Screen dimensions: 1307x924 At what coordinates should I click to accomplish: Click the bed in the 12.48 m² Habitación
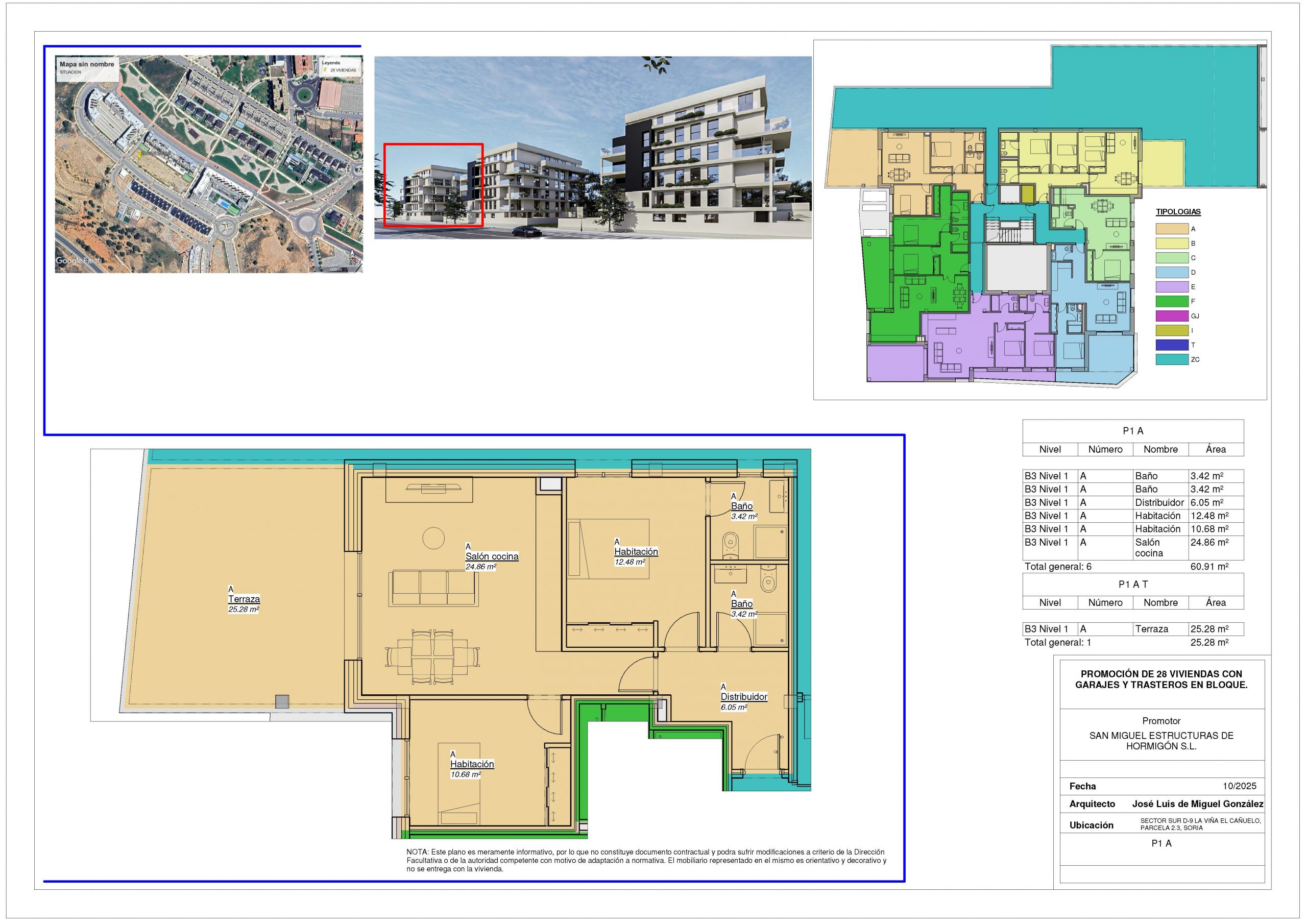[609, 548]
